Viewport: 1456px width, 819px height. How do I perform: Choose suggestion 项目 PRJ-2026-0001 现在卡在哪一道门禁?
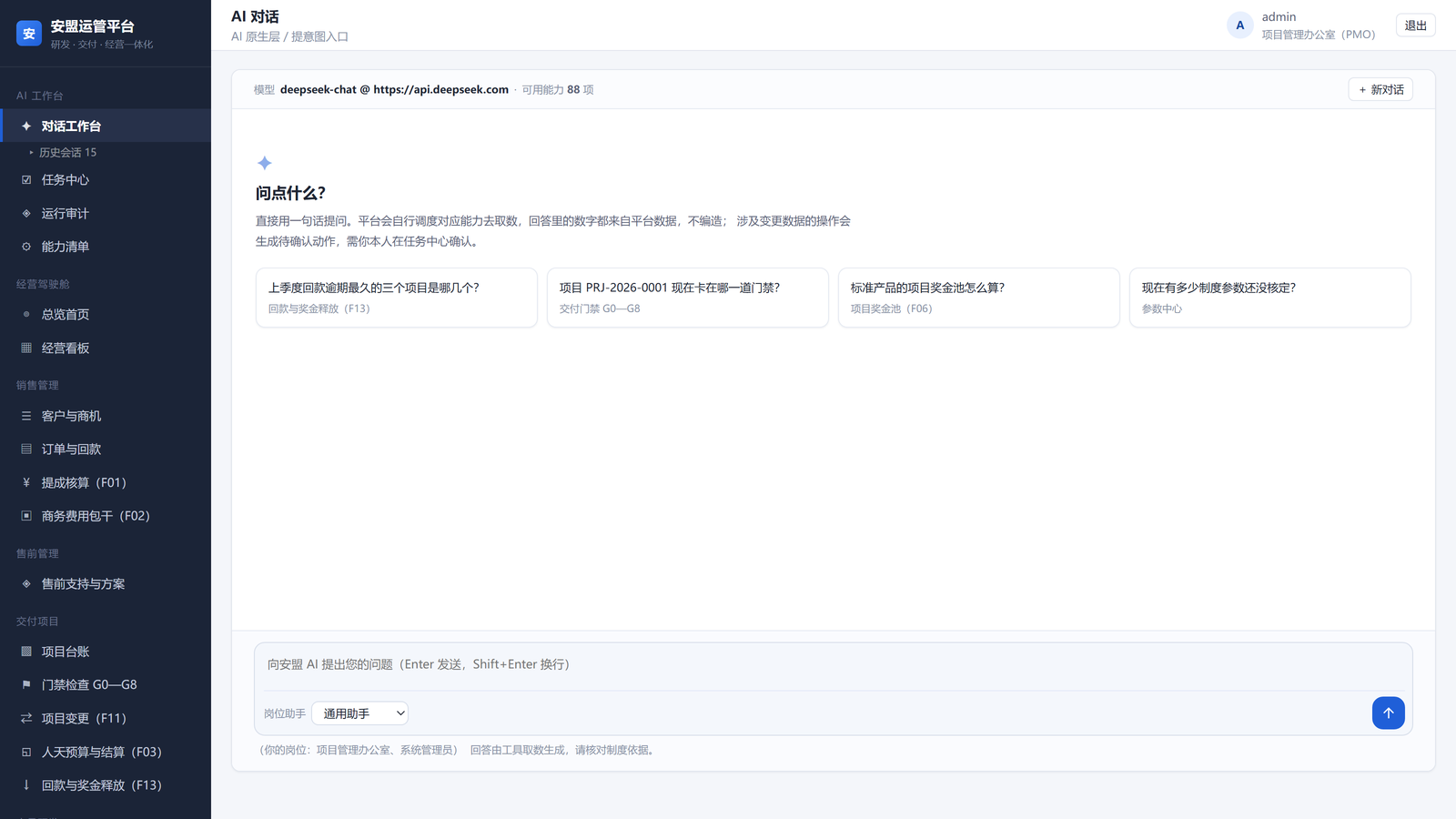pos(687,298)
